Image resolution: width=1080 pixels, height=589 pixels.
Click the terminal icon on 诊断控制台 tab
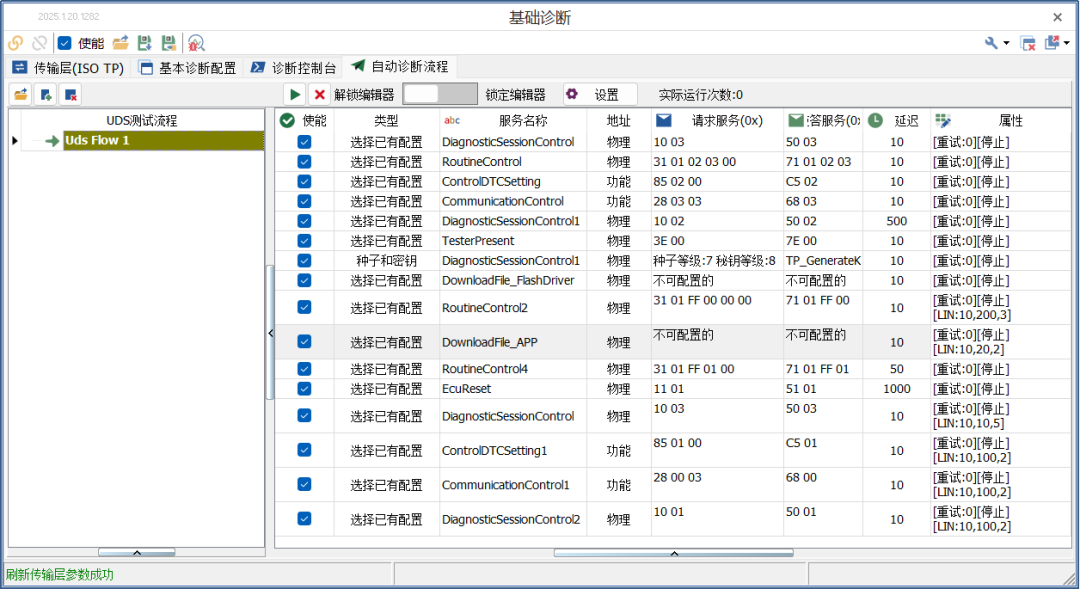[x=258, y=67]
